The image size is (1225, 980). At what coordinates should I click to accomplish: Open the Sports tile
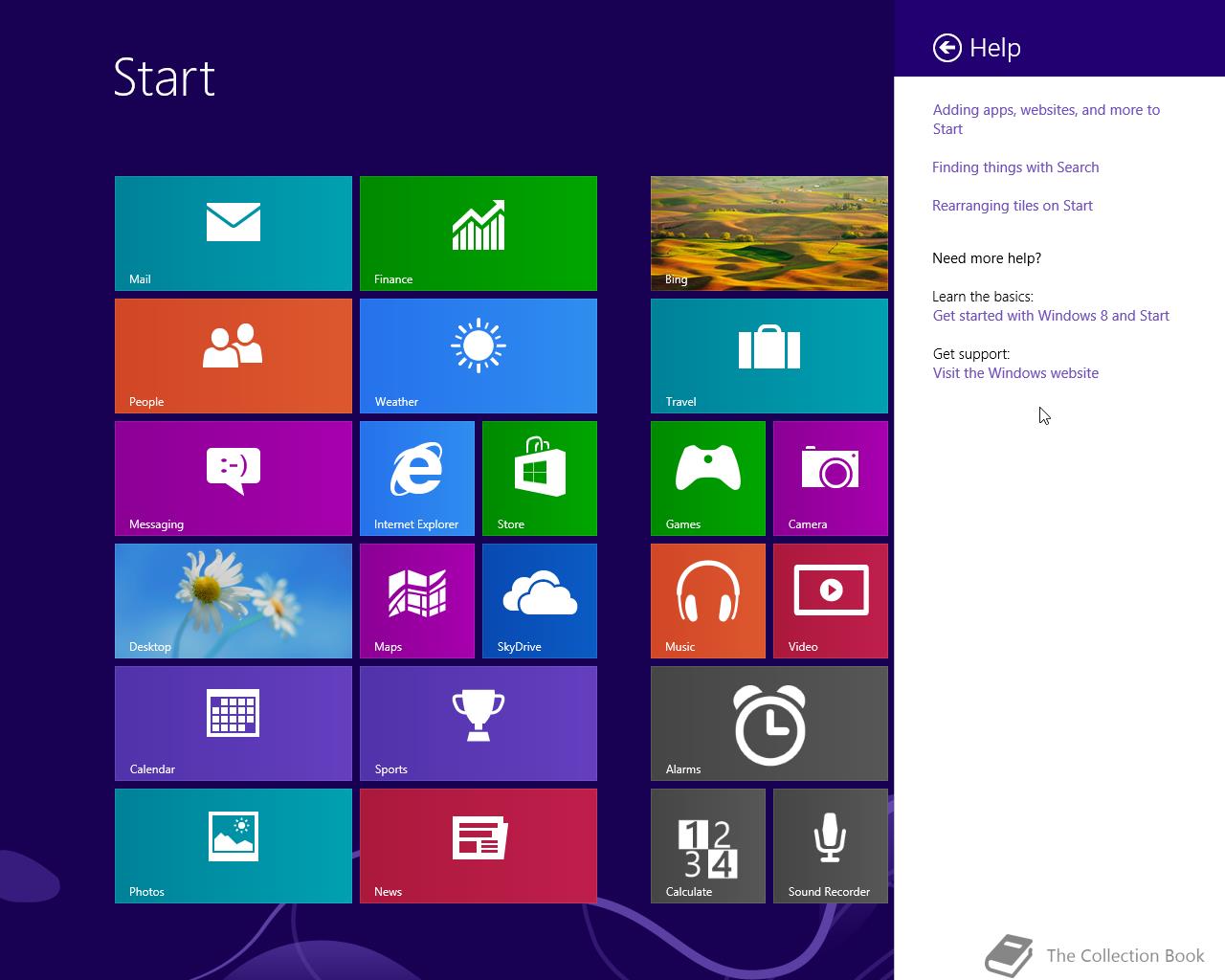479,724
